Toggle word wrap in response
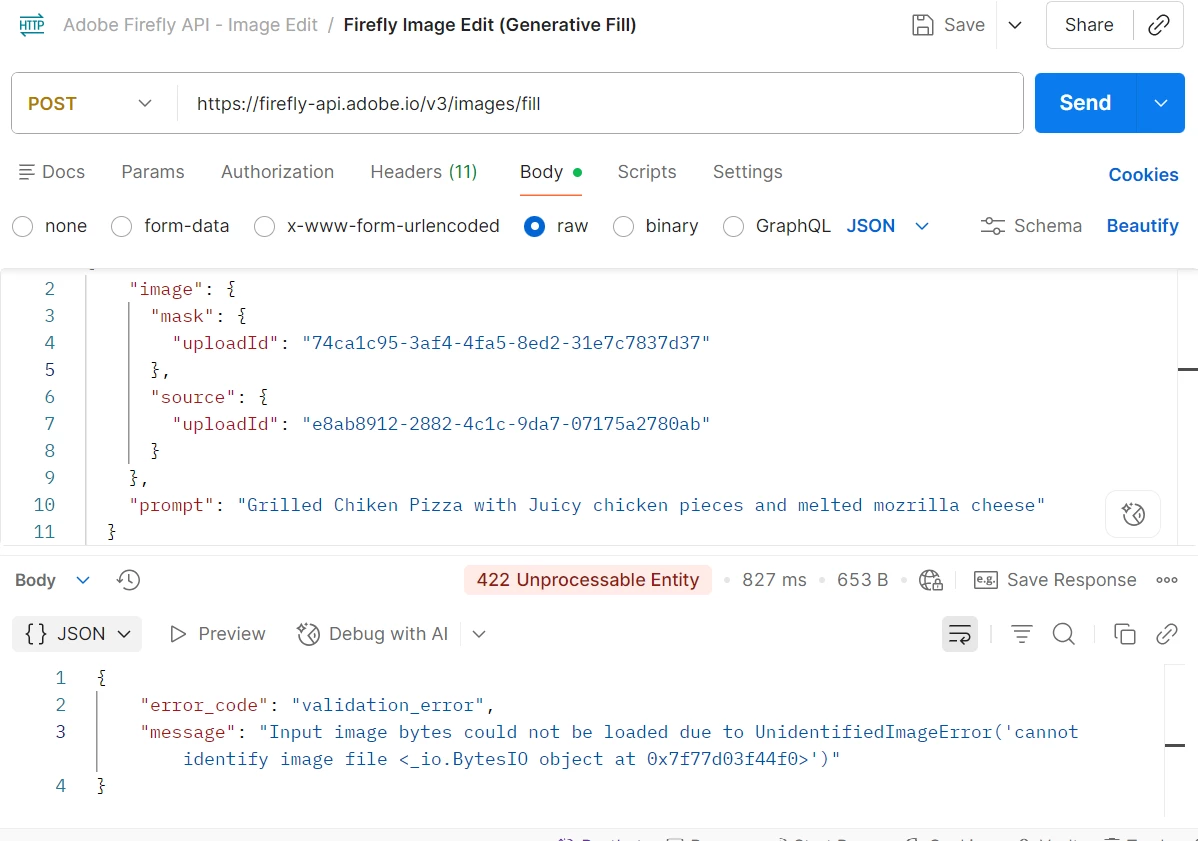 pos(960,634)
